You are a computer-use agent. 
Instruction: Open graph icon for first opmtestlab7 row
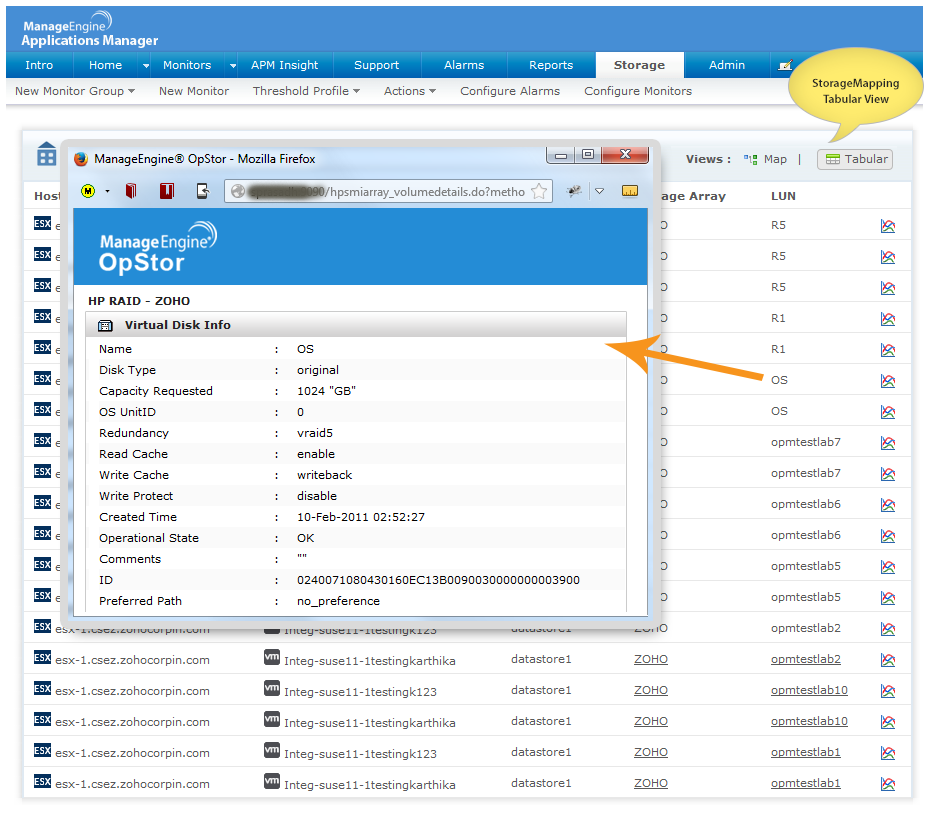pyautogui.click(x=888, y=443)
